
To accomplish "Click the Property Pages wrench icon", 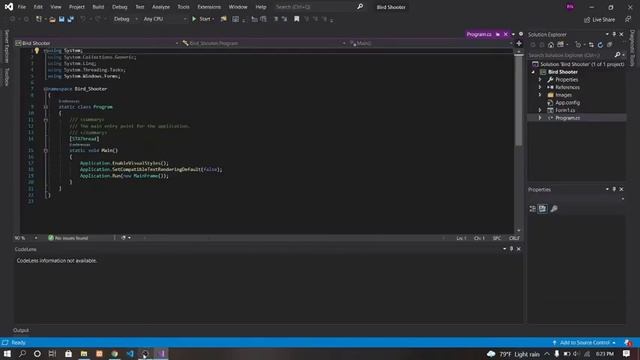I will (554, 209).
